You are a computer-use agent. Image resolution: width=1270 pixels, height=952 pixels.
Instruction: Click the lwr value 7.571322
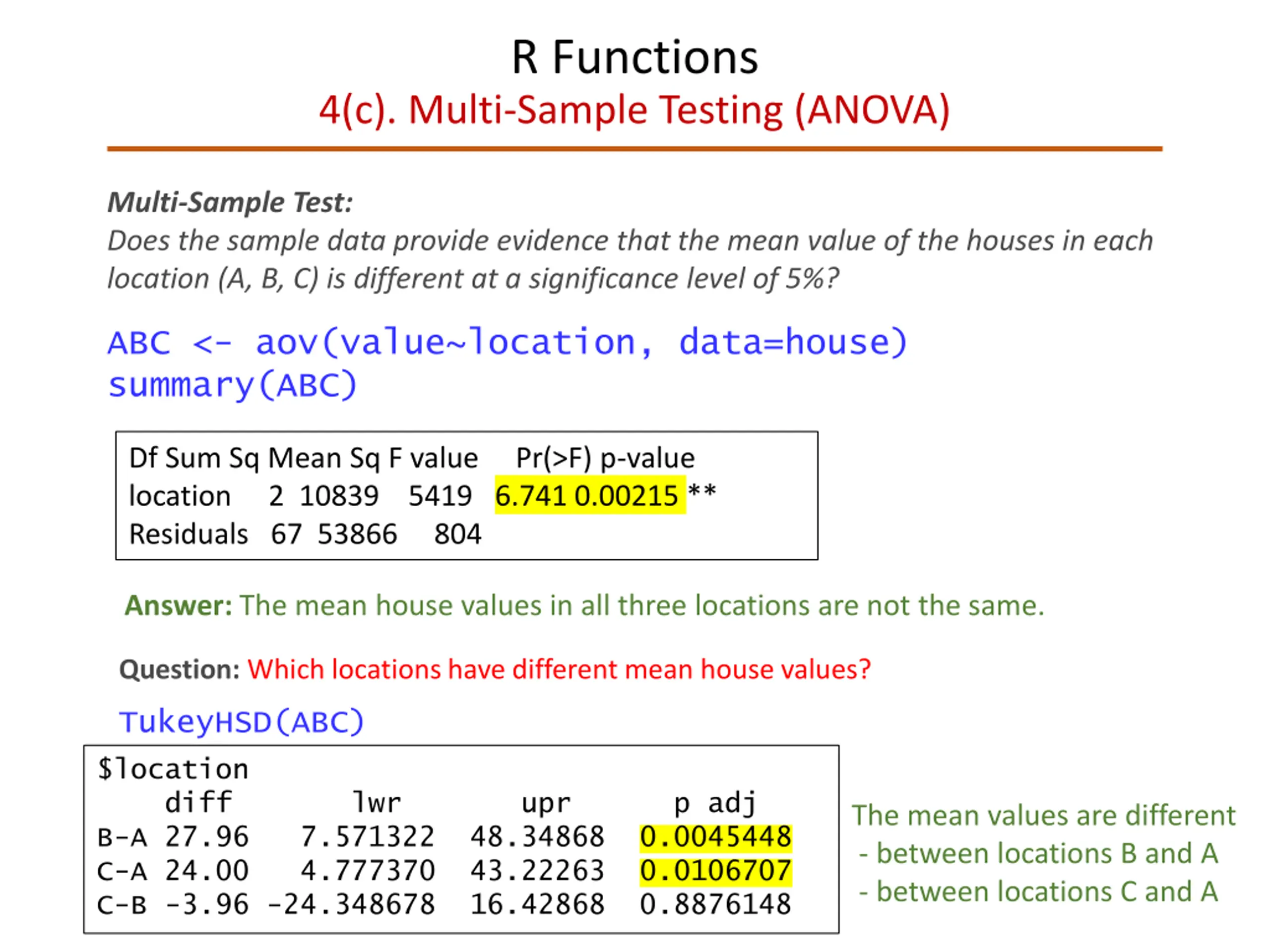(x=368, y=836)
